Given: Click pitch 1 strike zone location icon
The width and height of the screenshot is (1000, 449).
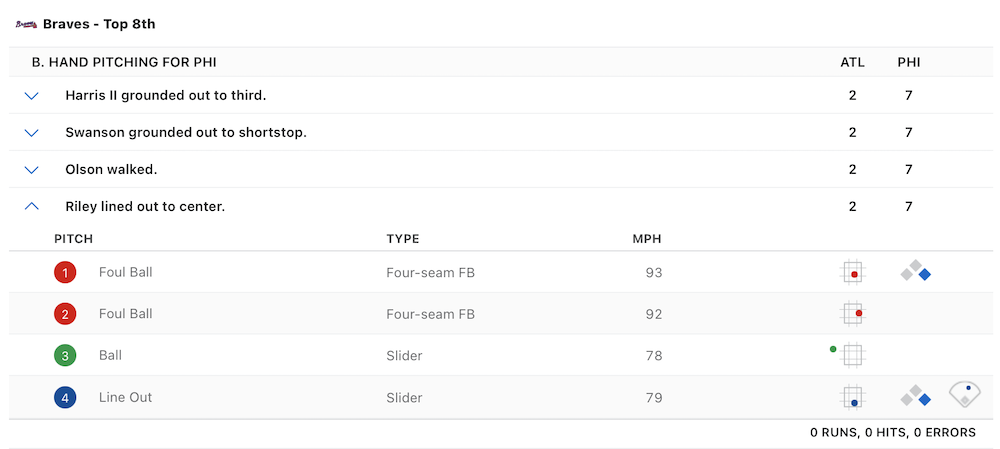Looking at the screenshot, I should click(x=852, y=272).
